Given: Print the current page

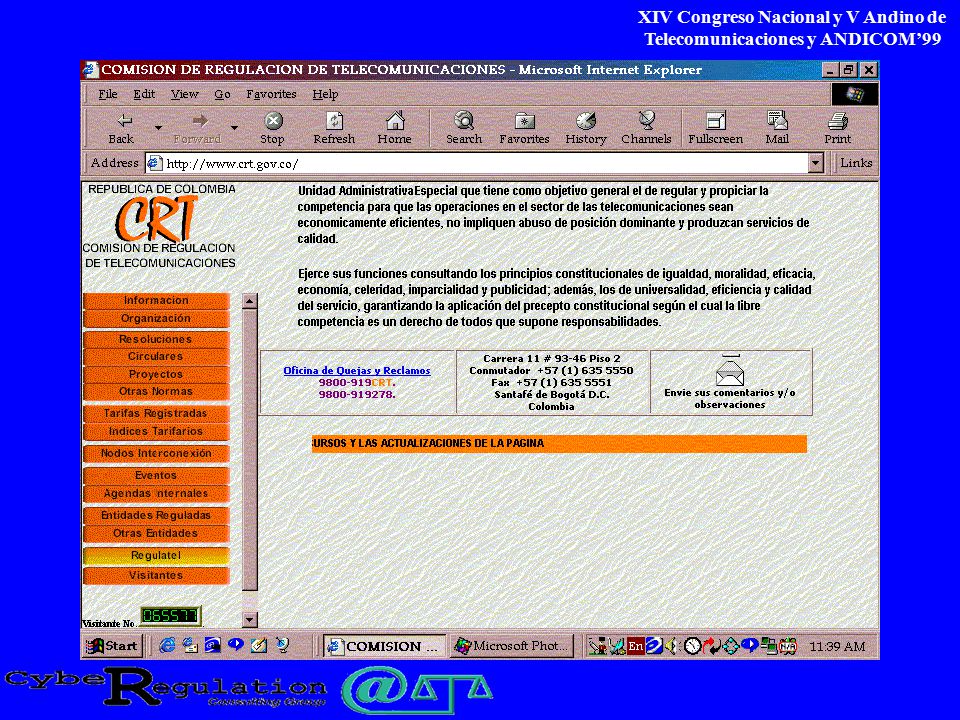Looking at the screenshot, I should click(x=838, y=129).
